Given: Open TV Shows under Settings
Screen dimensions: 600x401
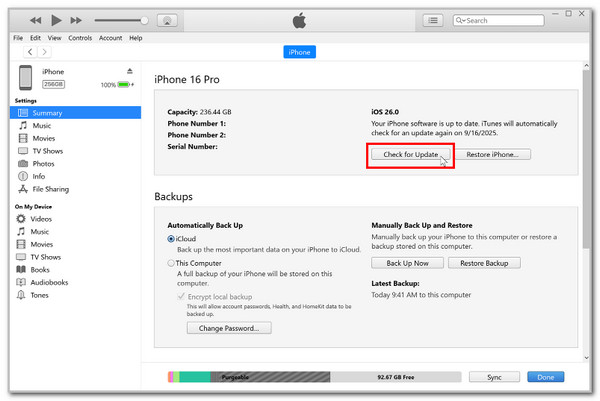Looking at the screenshot, I should coord(40,151).
